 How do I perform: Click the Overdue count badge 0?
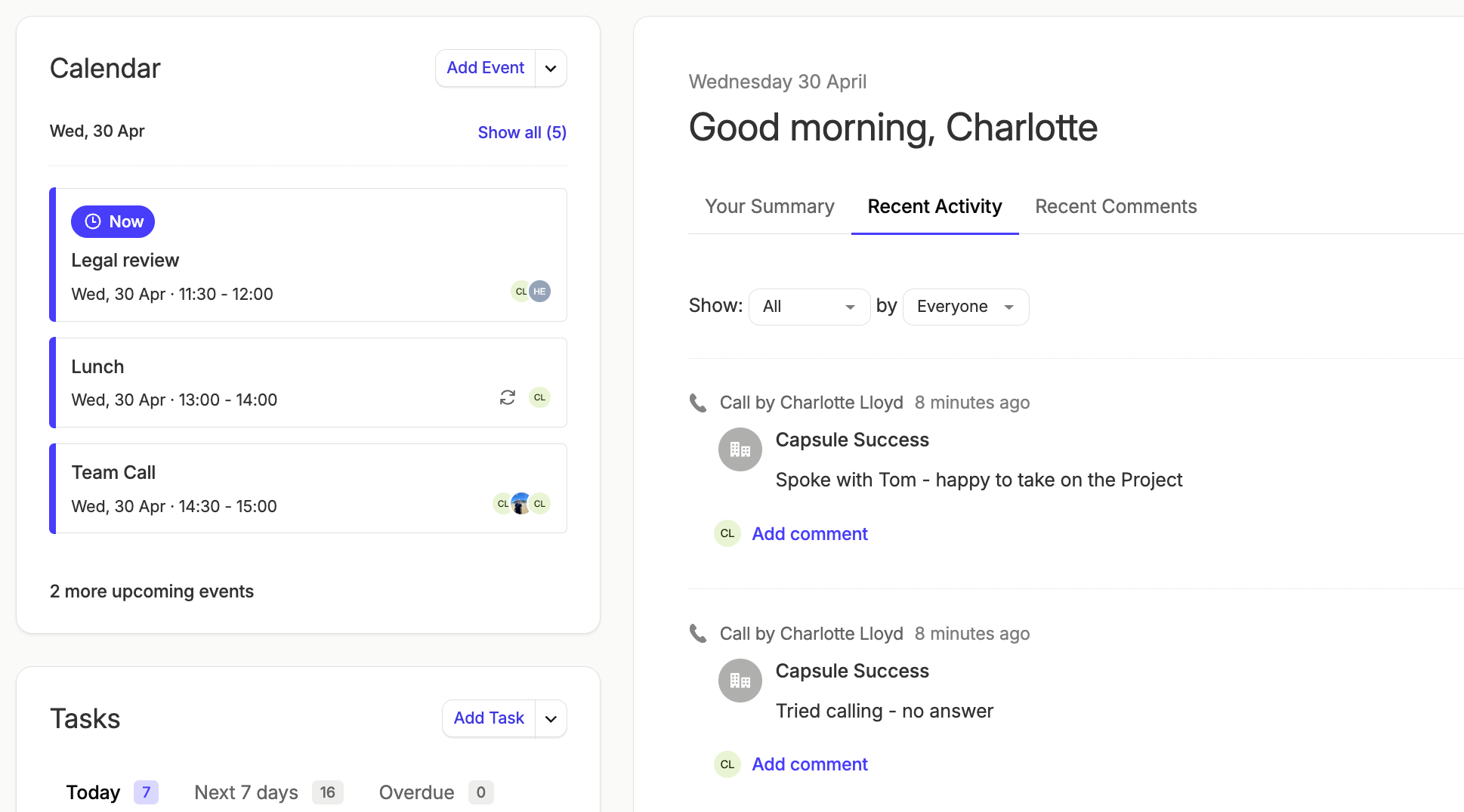481,792
